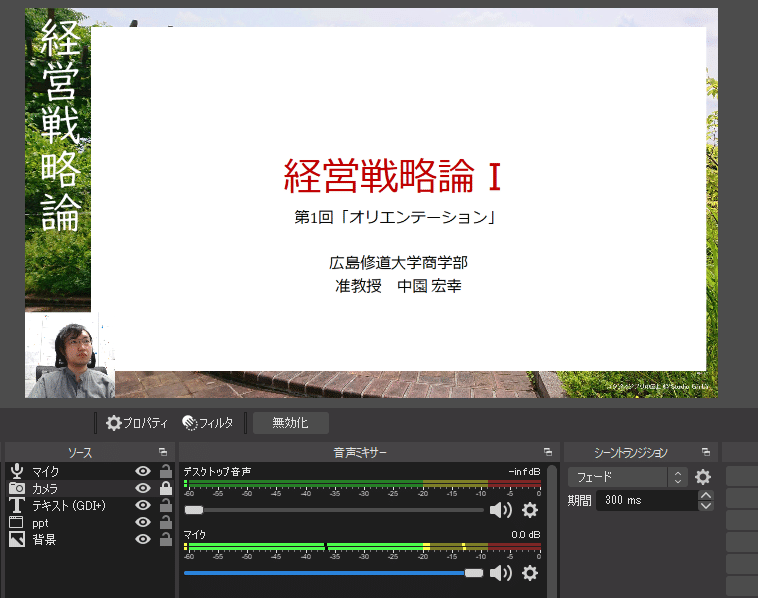Hide the 背景 source with eye icon
Image resolution: width=758 pixels, height=598 pixels.
(x=143, y=539)
